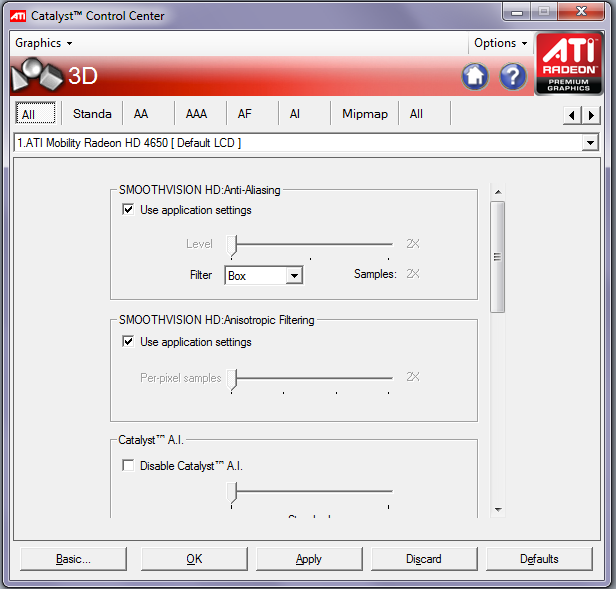Click the Defaults button
The height and width of the screenshot is (589, 616).
[x=539, y=559]
